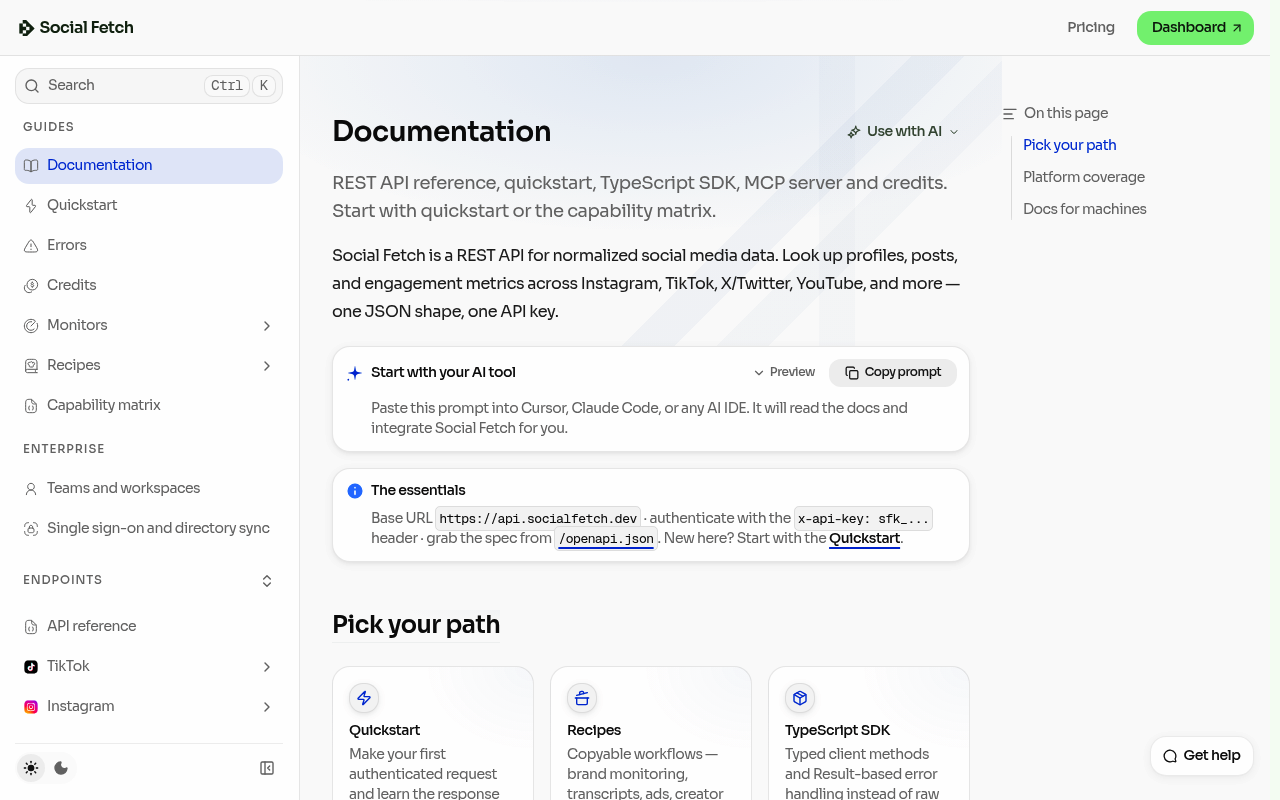Viewport: 1280px width, 800px height.
Task: Open the Errors guide in sidebar
Action: [x=149, y=246]
